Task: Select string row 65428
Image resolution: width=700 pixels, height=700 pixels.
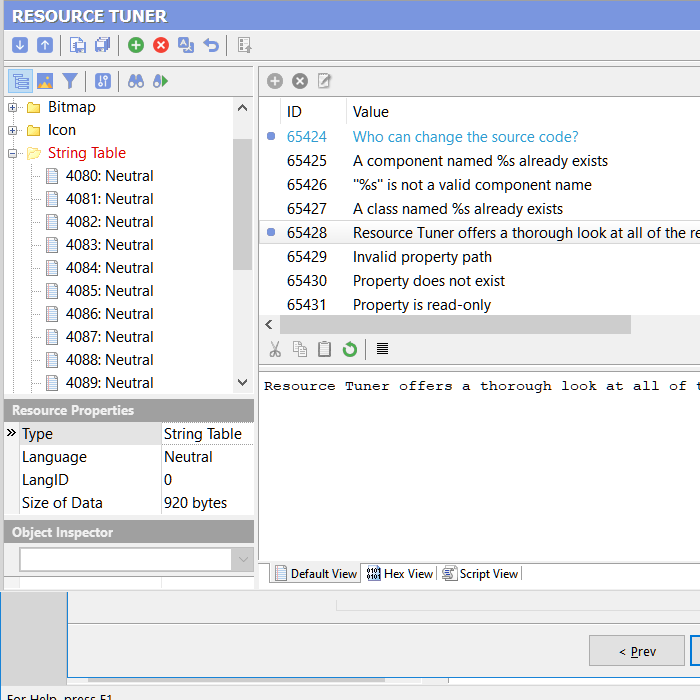Action: tap(479, 233)
